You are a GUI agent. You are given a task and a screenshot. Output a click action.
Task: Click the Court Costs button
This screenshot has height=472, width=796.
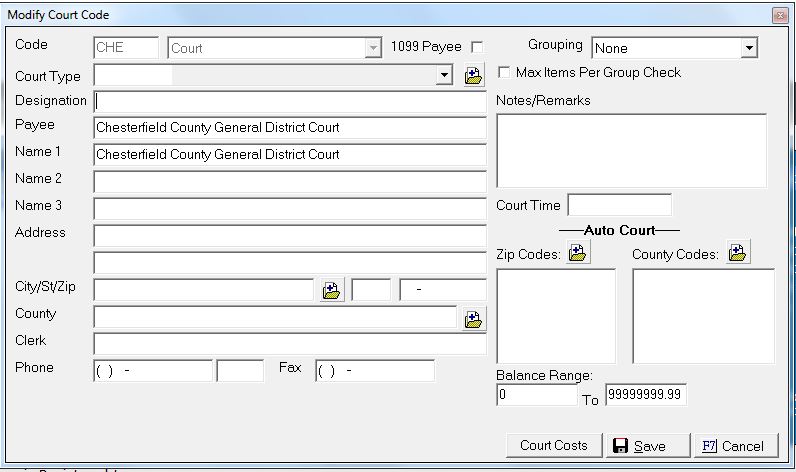coord(554,445)
